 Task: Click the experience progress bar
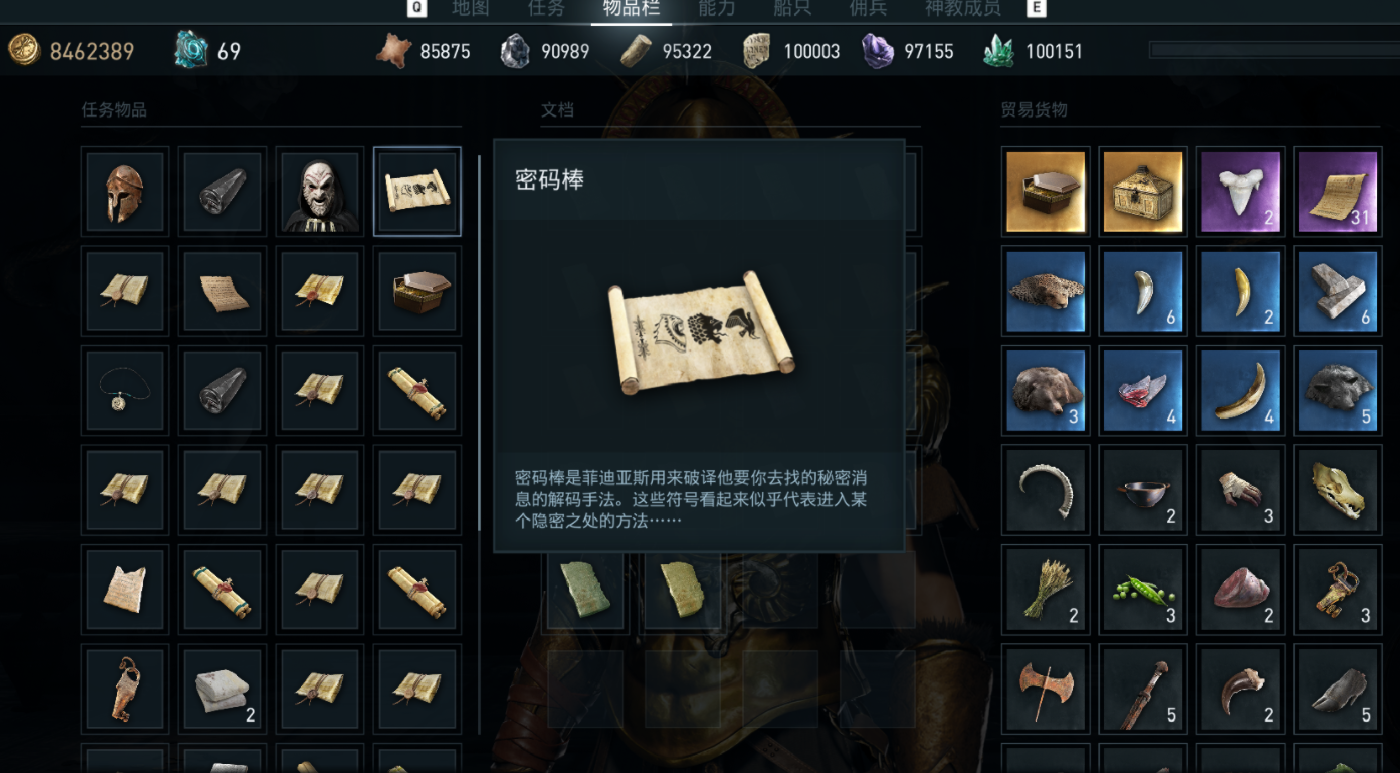1274,50
